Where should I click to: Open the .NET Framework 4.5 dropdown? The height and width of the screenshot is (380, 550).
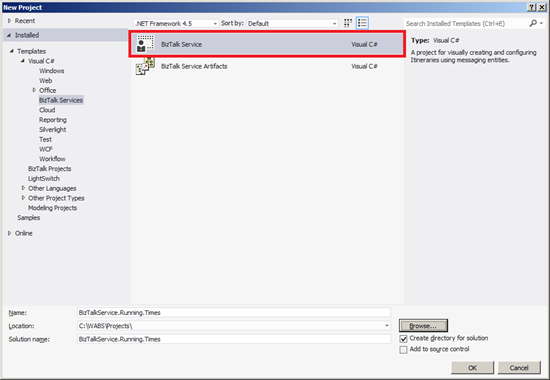176,24
